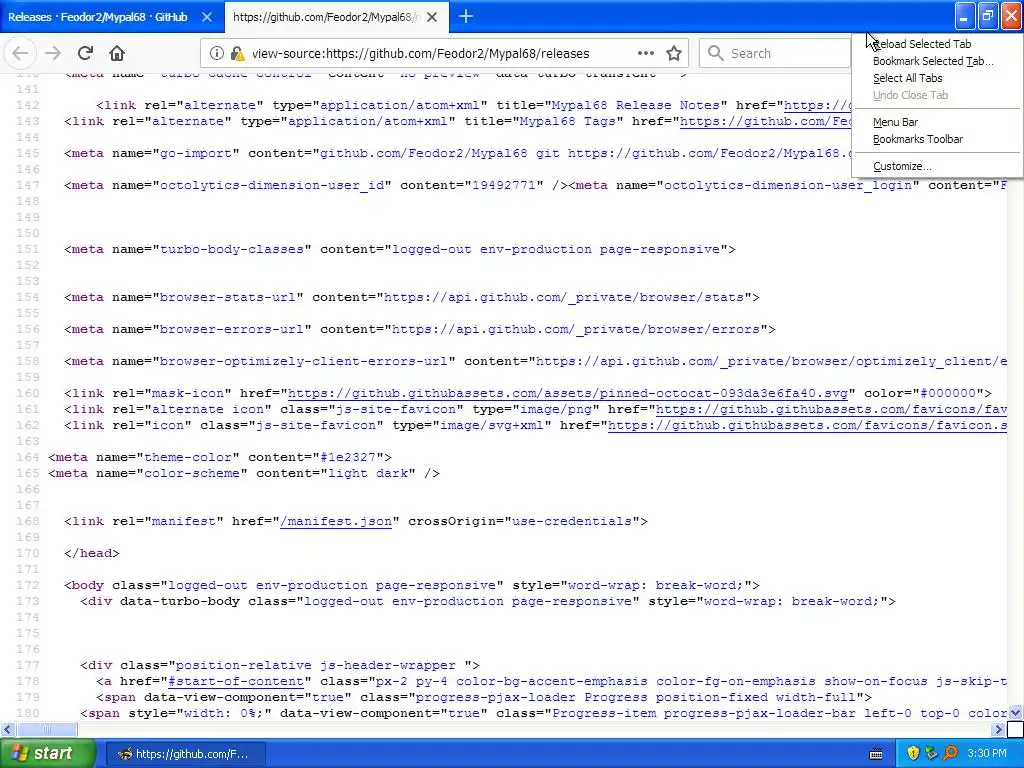The width and height of the screenshot is (1024, 768).
Task: Toggle Bookmarks Toolbar in context menu
Action: (918, 139)
